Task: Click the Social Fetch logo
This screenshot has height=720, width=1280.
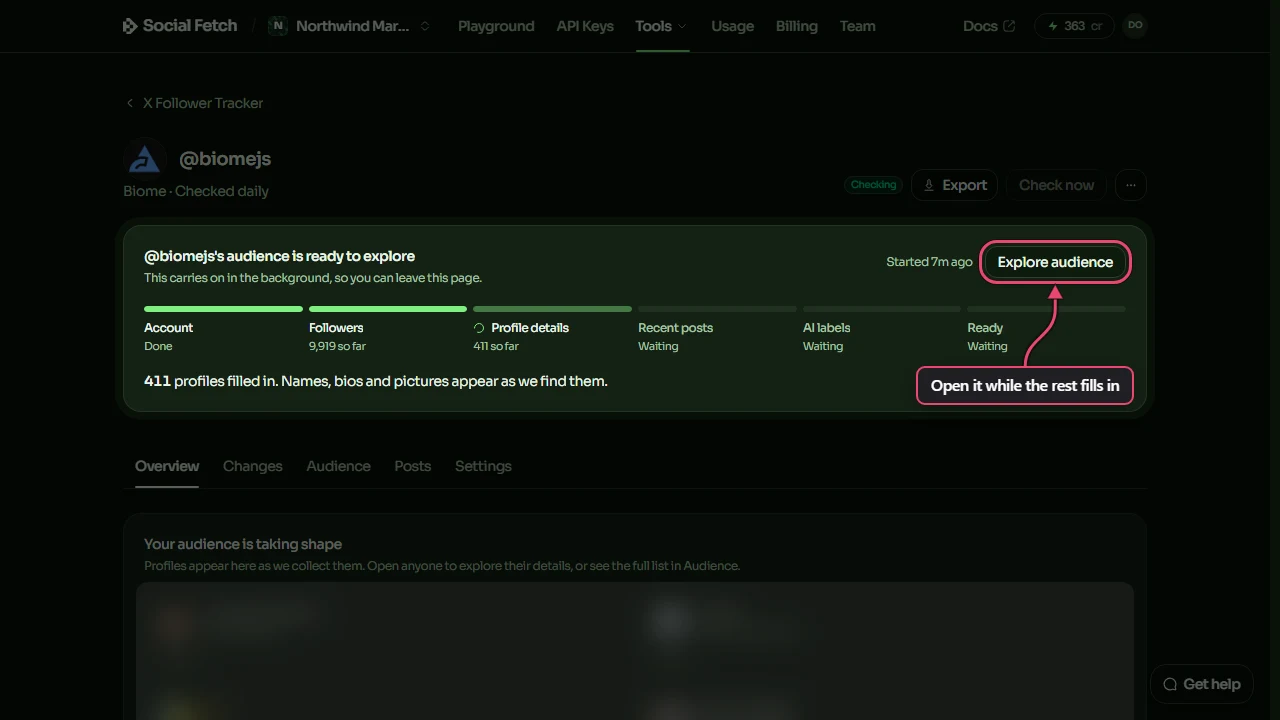Action: (180, 26)
